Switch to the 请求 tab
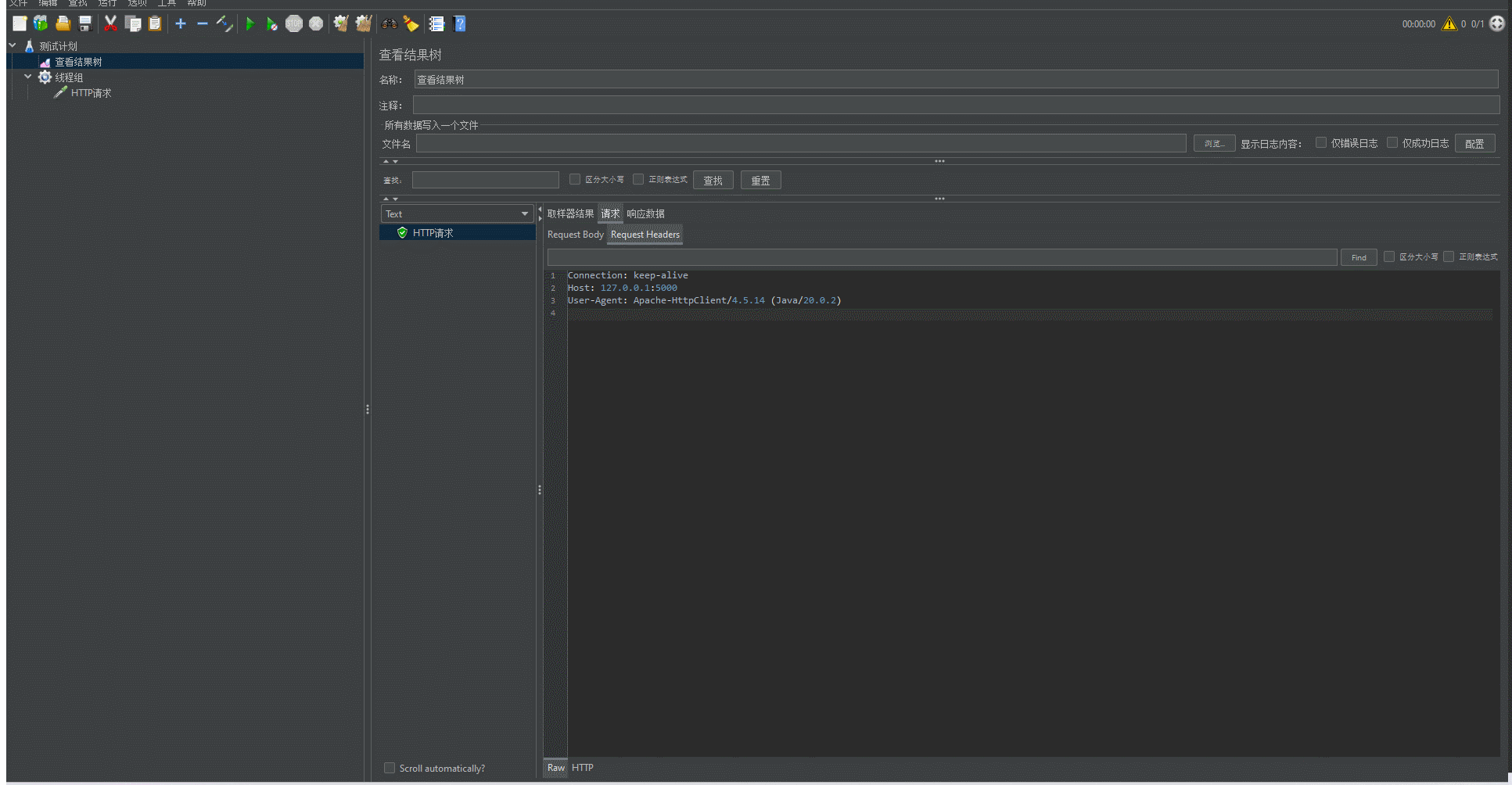Image resolution: width=1512 pixels, height=785 pixels. pyautogui.click(x=610, y=213)
